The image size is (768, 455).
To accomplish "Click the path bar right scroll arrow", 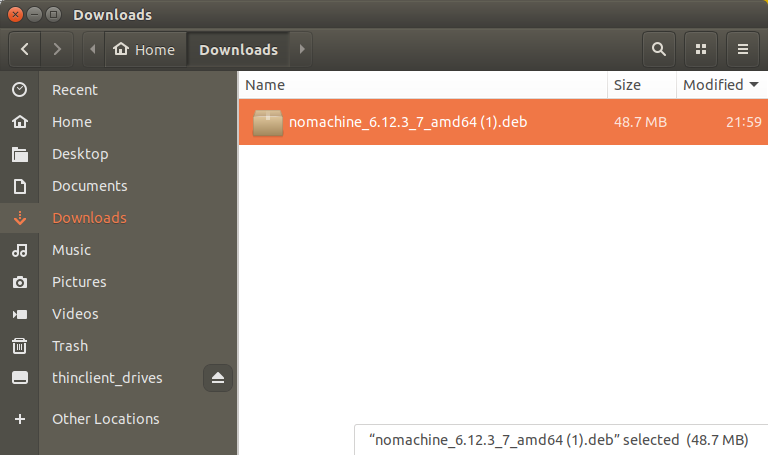I will pyautogui.click(x=302, y=49).
